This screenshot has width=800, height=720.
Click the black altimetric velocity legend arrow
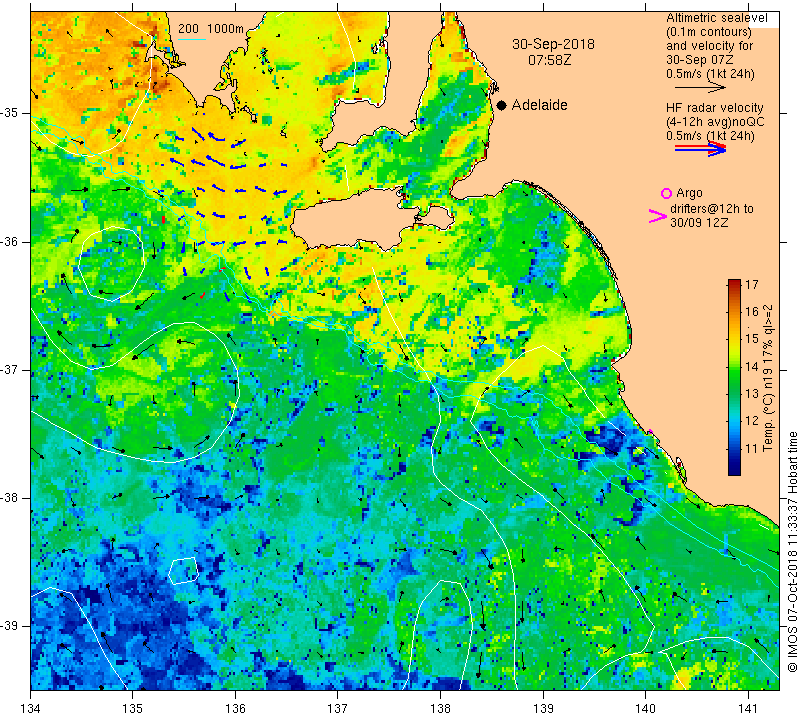pos(700,88)
